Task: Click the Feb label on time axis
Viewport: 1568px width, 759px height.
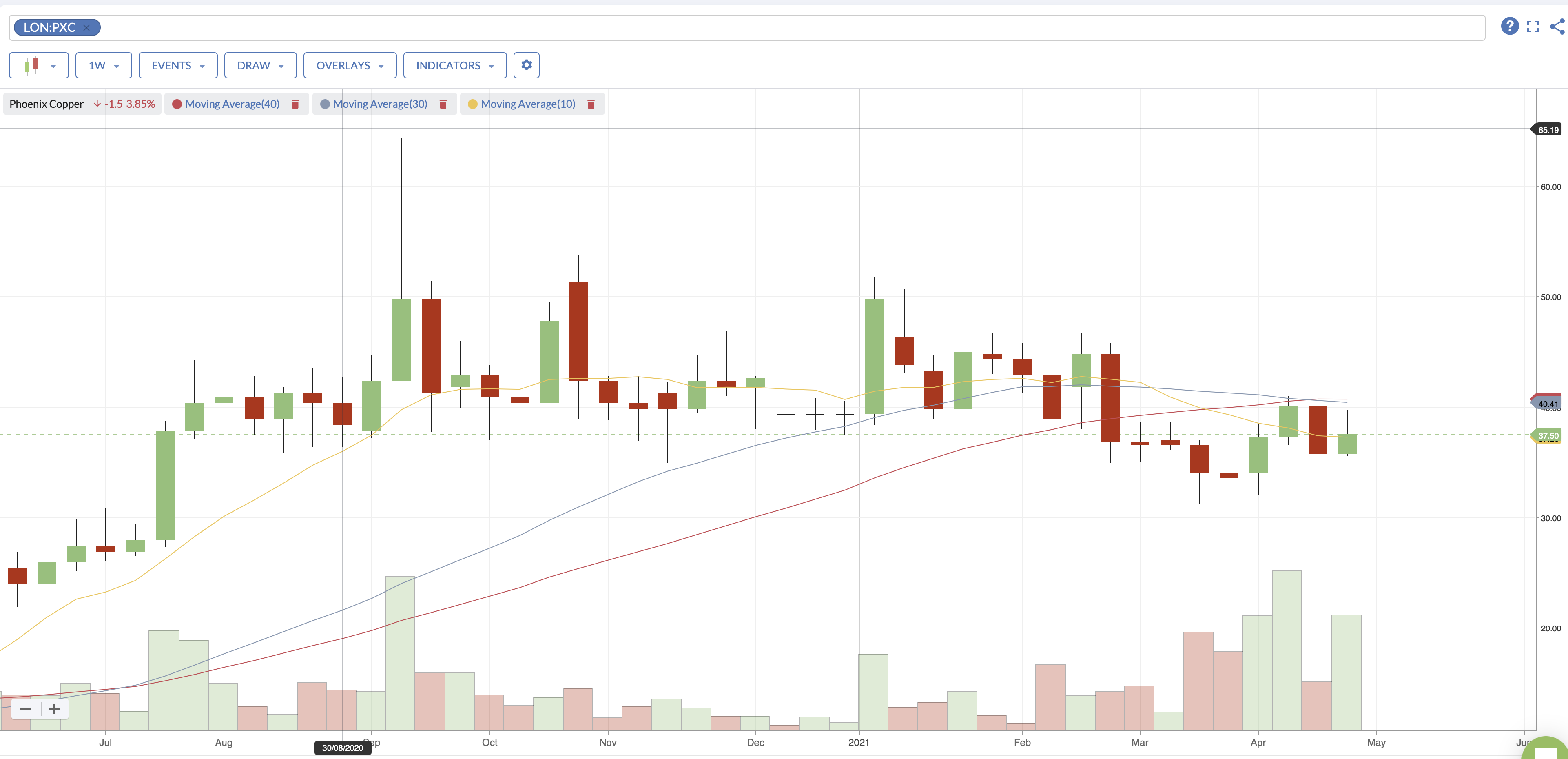Action: (1022, 743)
